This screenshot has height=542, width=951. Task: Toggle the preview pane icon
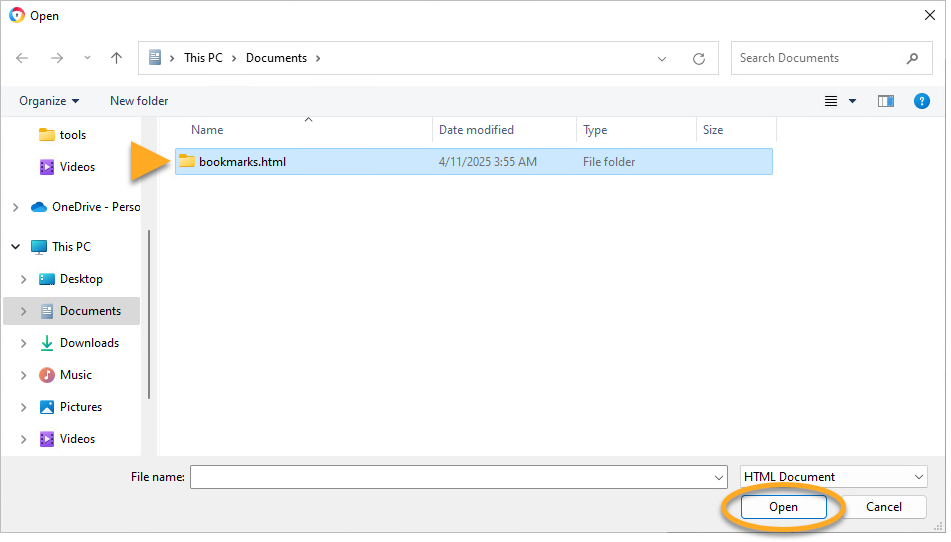pos(885,101)
